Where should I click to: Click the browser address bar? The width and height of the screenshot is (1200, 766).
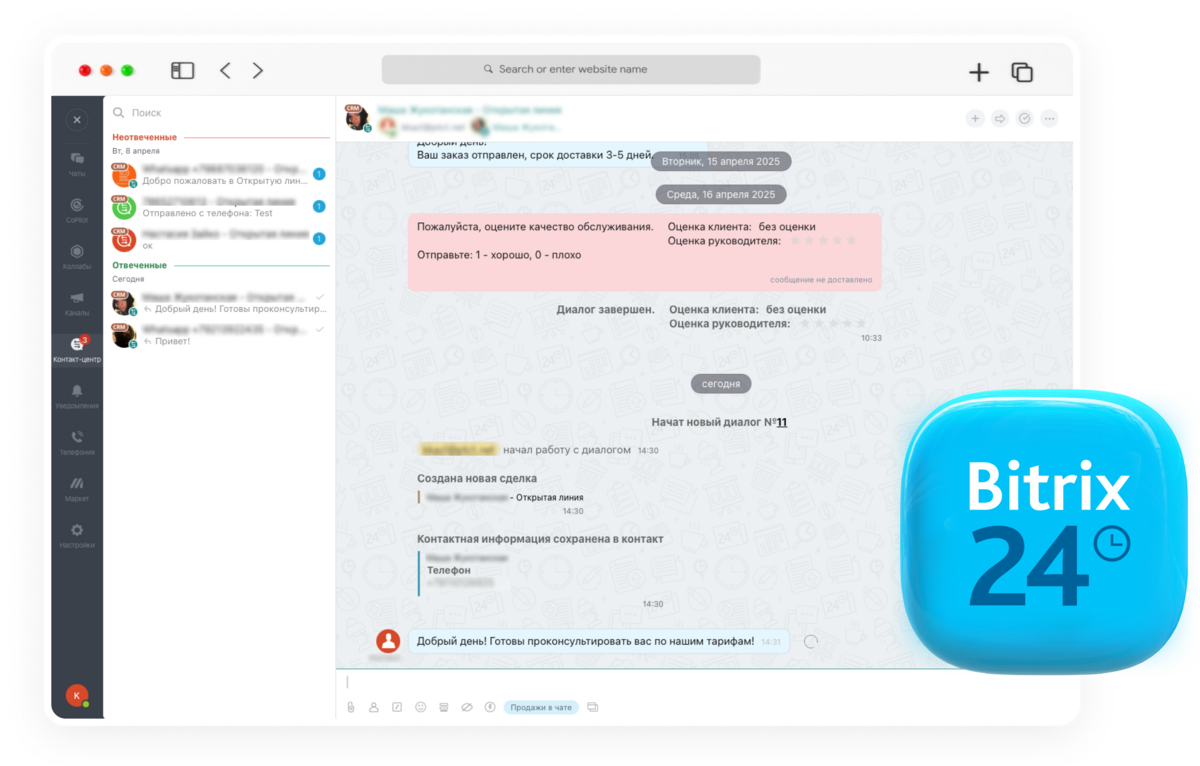click(x=571, y=69)
